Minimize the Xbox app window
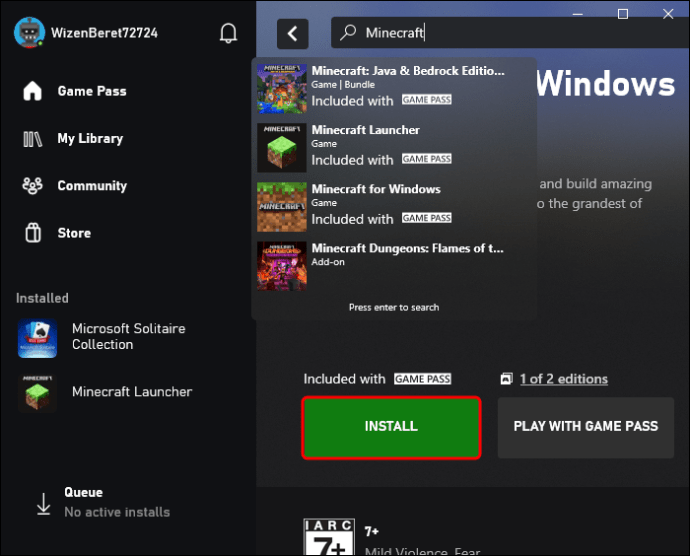This screenshot has width=690, height=556. coord(578,14)
